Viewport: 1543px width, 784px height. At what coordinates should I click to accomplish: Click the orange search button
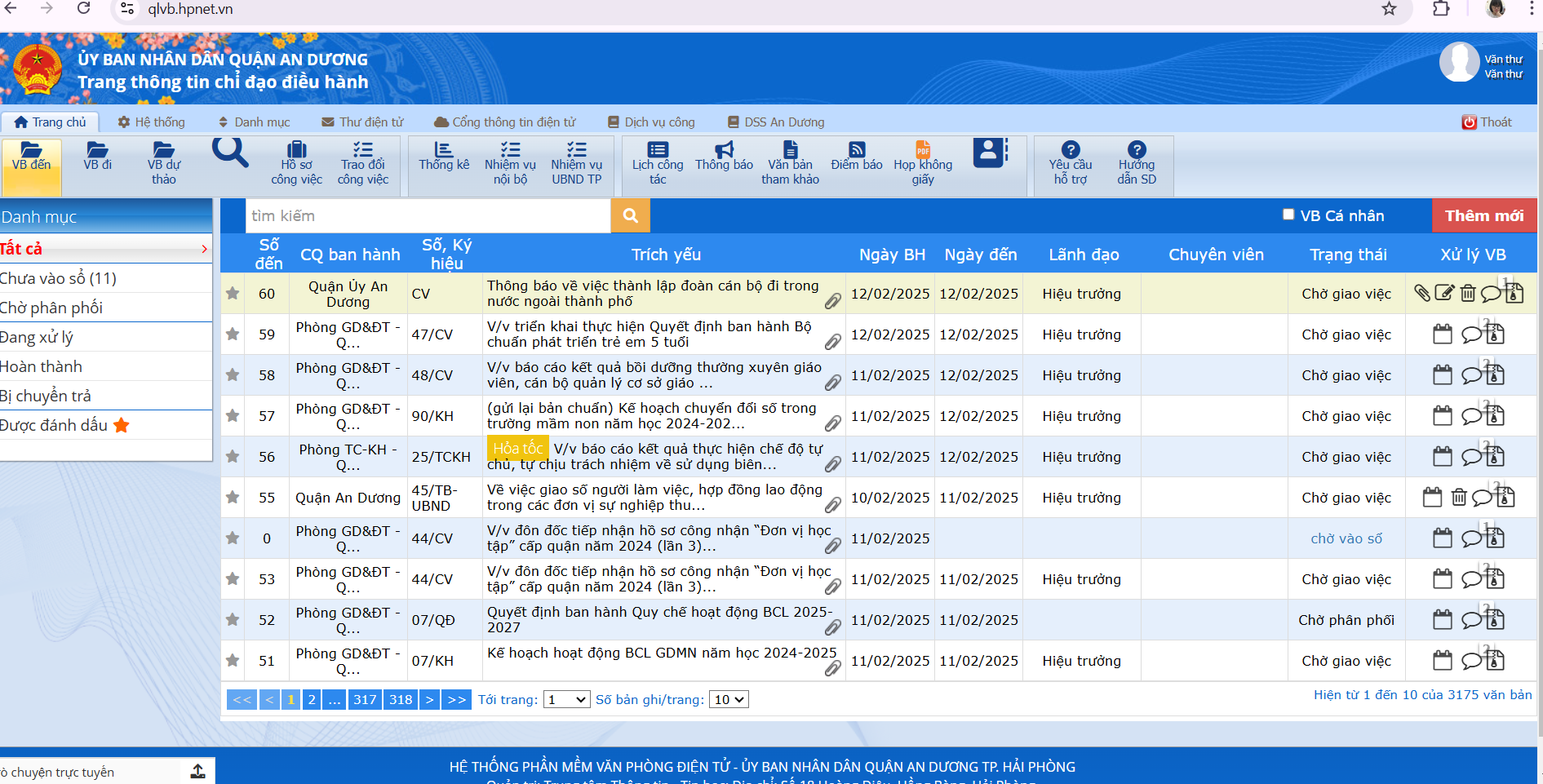tap(630, 216)
